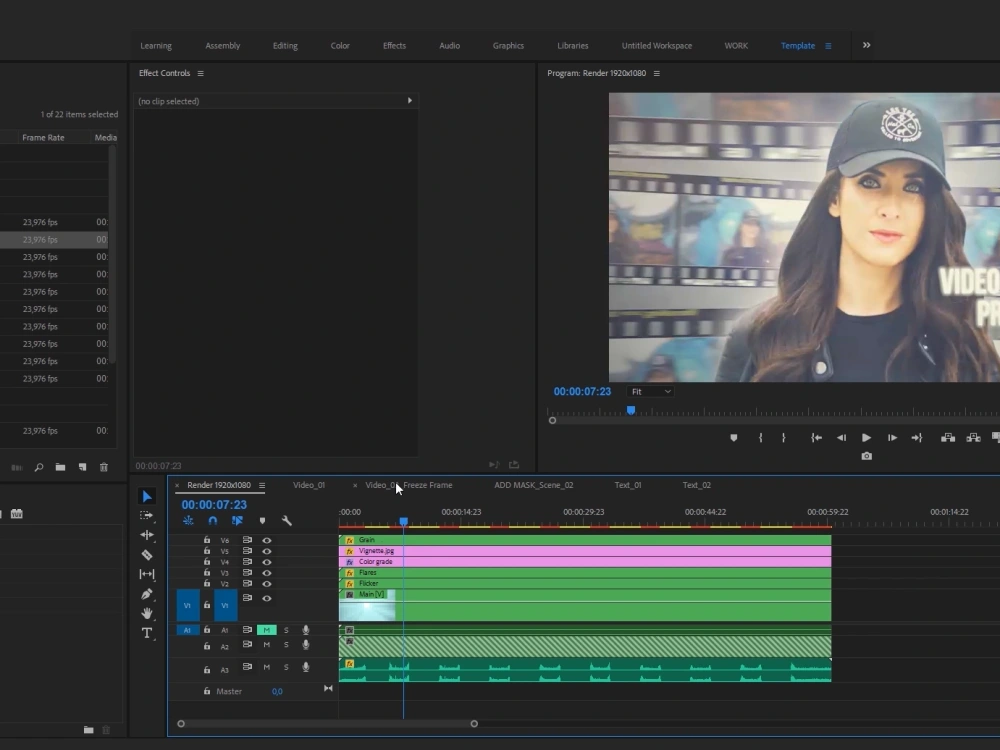Select the Ripple Edit tool

pos(147,535)
